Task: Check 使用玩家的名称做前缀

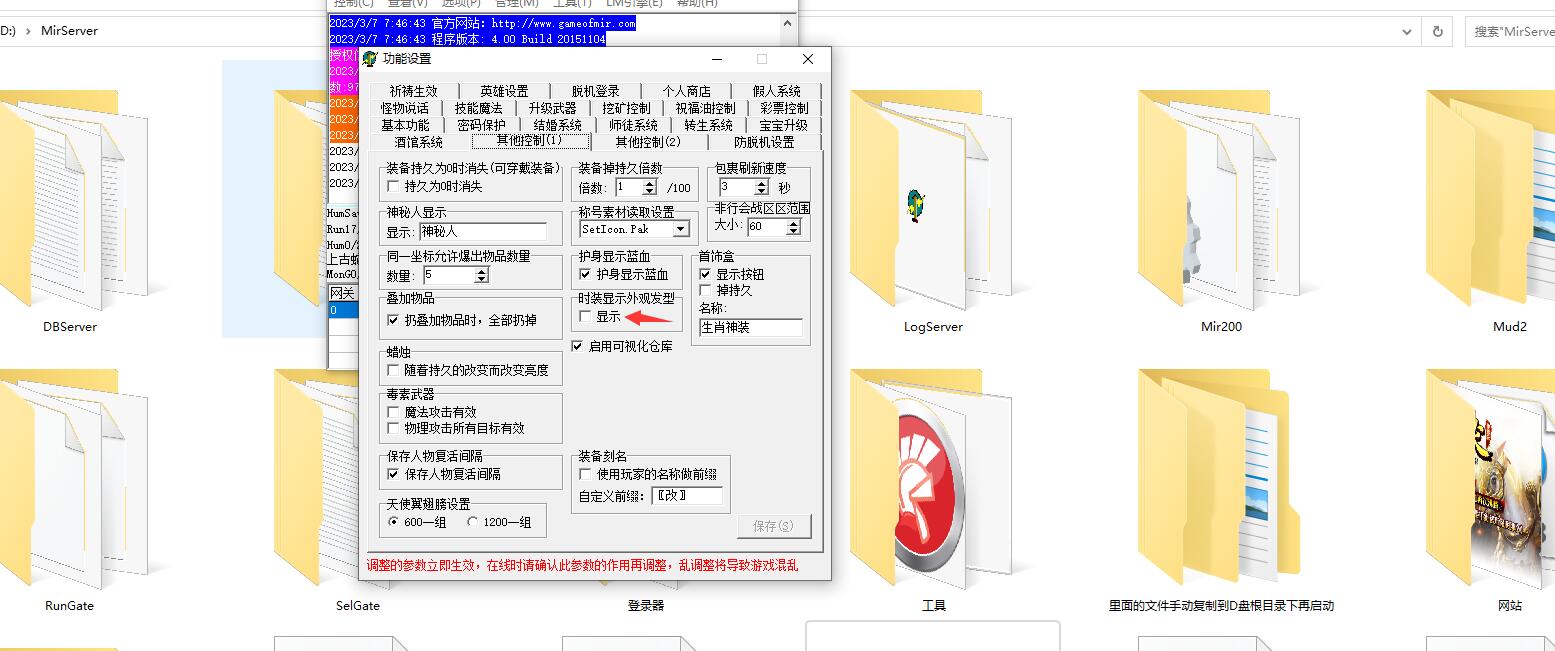Action: (x=585, y=475)
